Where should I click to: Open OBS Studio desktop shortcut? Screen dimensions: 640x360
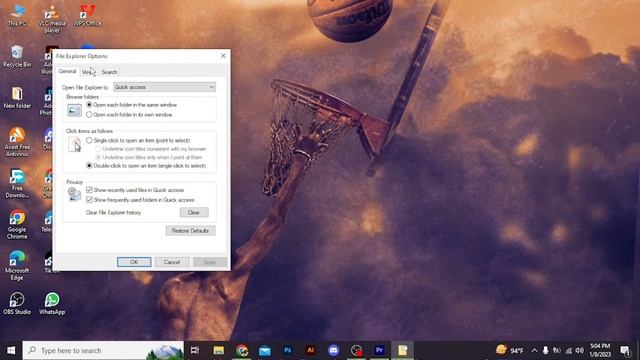point(17,304)
